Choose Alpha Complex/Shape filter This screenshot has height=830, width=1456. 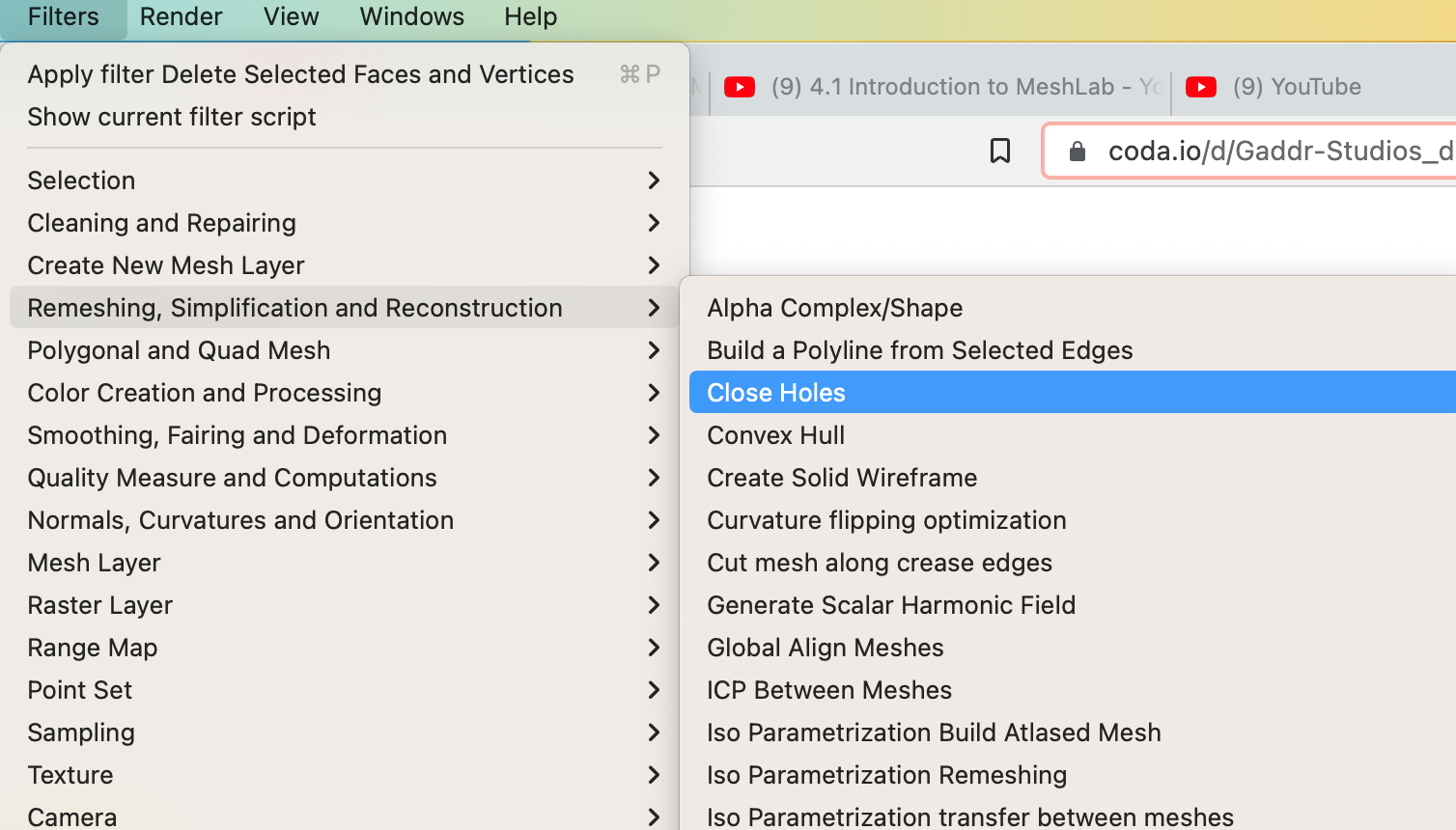834,308
